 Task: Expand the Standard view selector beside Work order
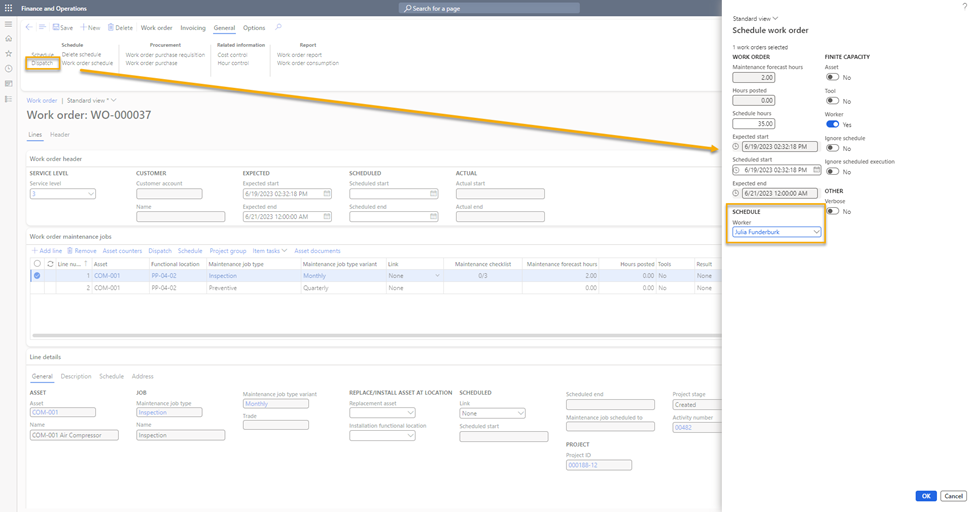click(91, 100)
